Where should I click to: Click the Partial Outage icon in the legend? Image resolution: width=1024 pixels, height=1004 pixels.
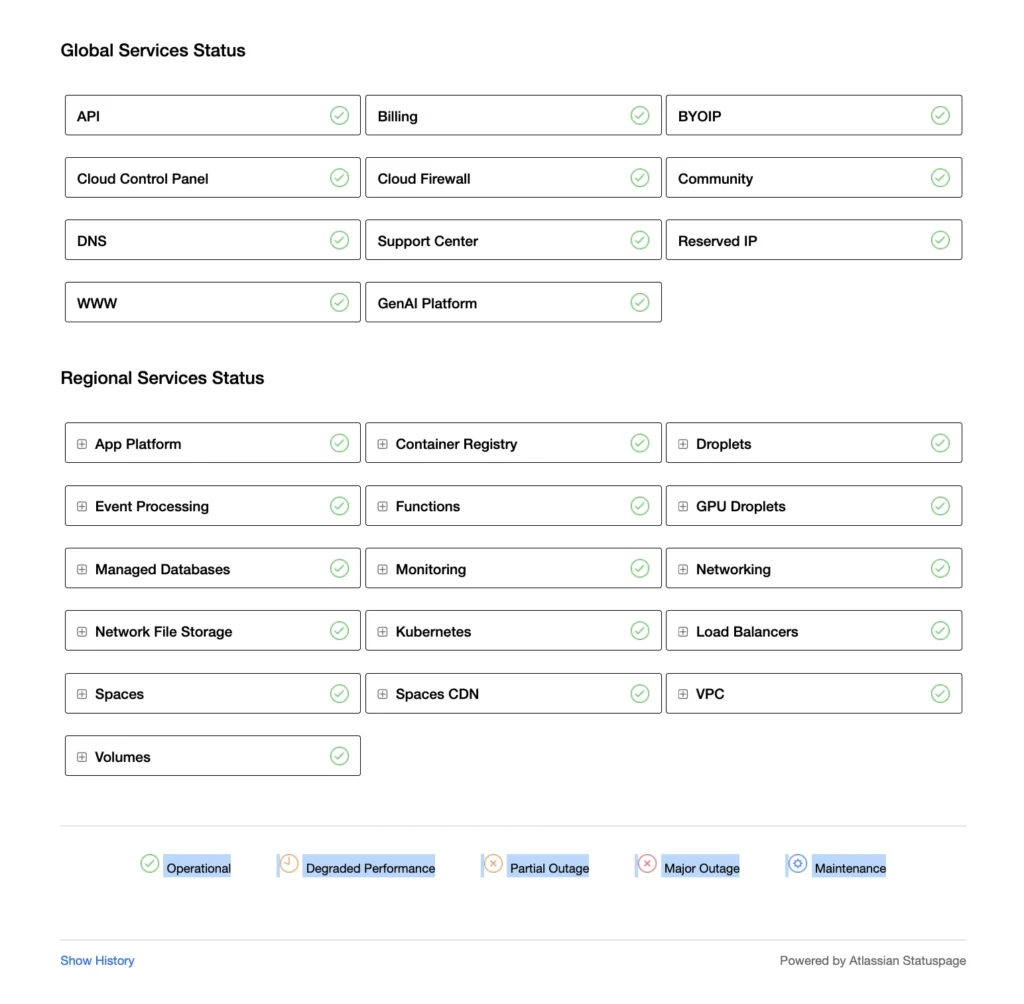493,863
